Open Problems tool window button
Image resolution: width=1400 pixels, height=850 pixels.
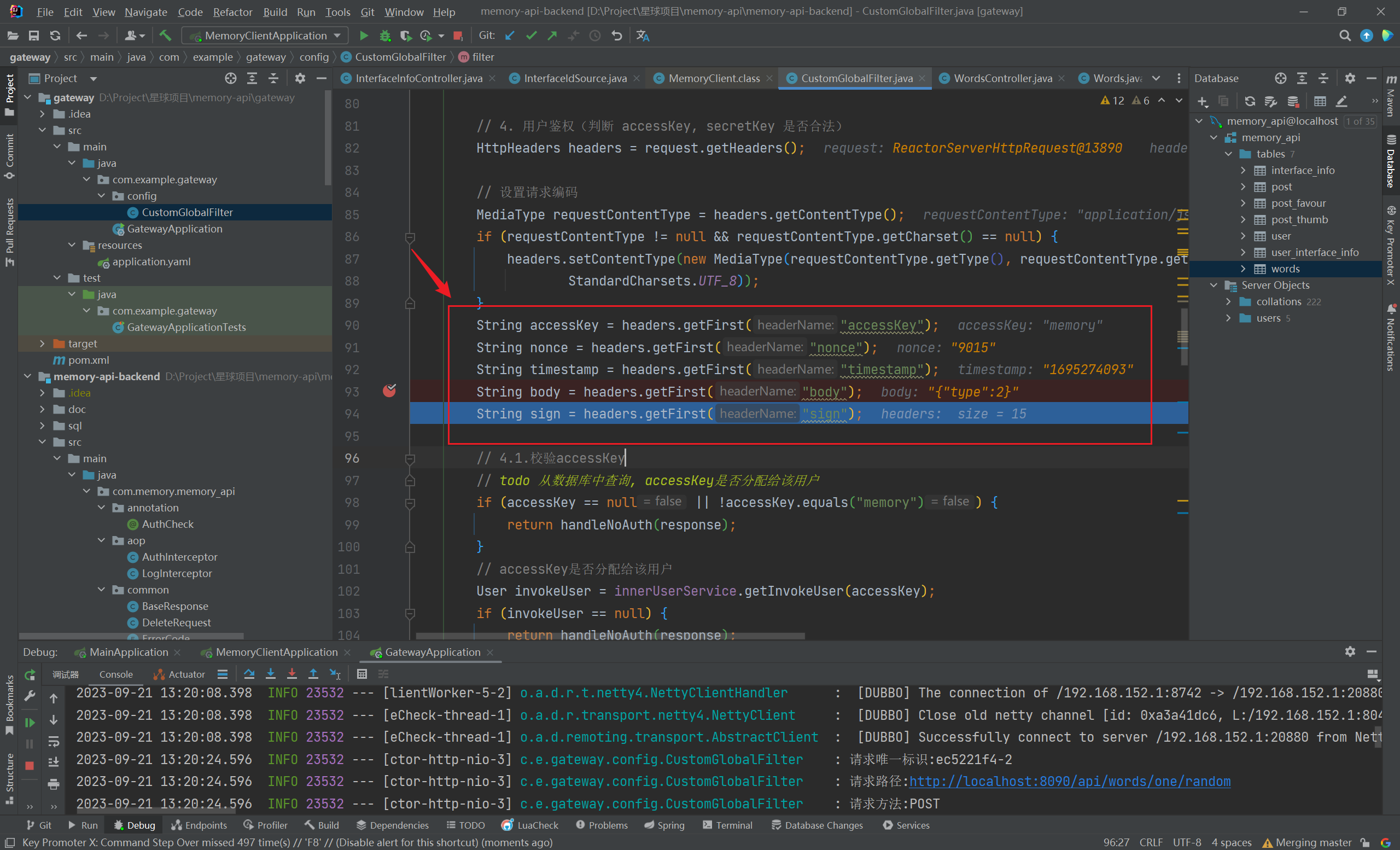602,825
